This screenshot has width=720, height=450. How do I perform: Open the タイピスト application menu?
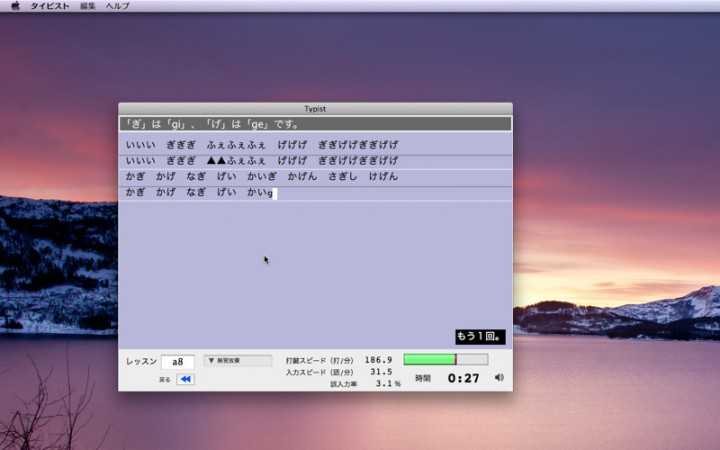[50, 6]
